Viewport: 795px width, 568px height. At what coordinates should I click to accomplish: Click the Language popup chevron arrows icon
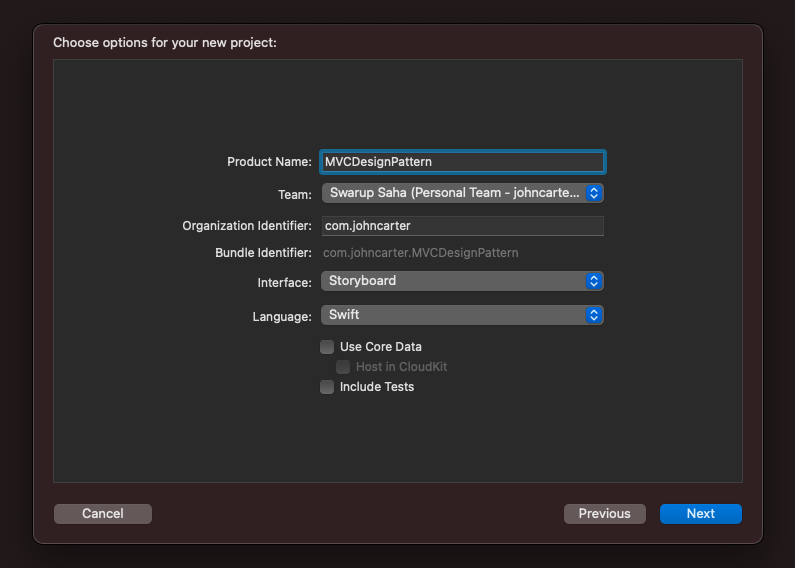(594, 315)
